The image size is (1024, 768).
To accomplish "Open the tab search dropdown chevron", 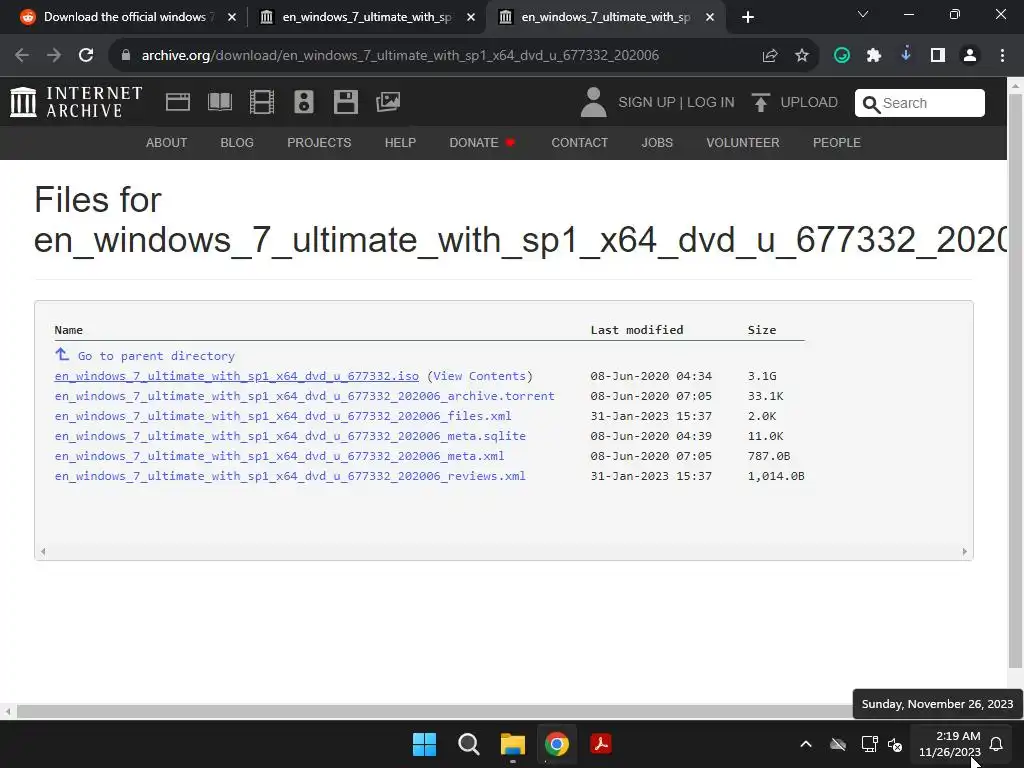I will 863,14.
